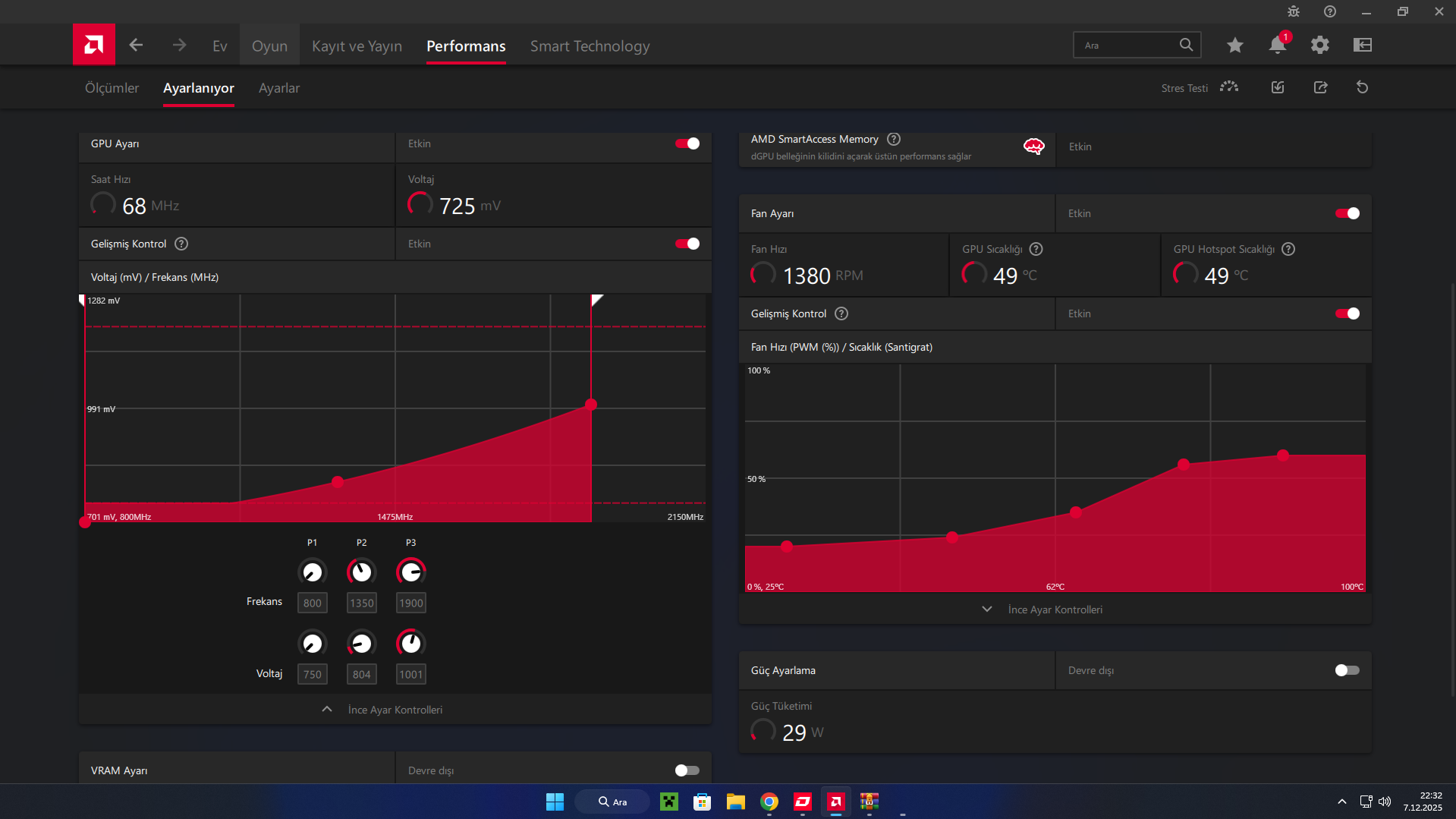Click the Stres Testi label

point(1184,88)
